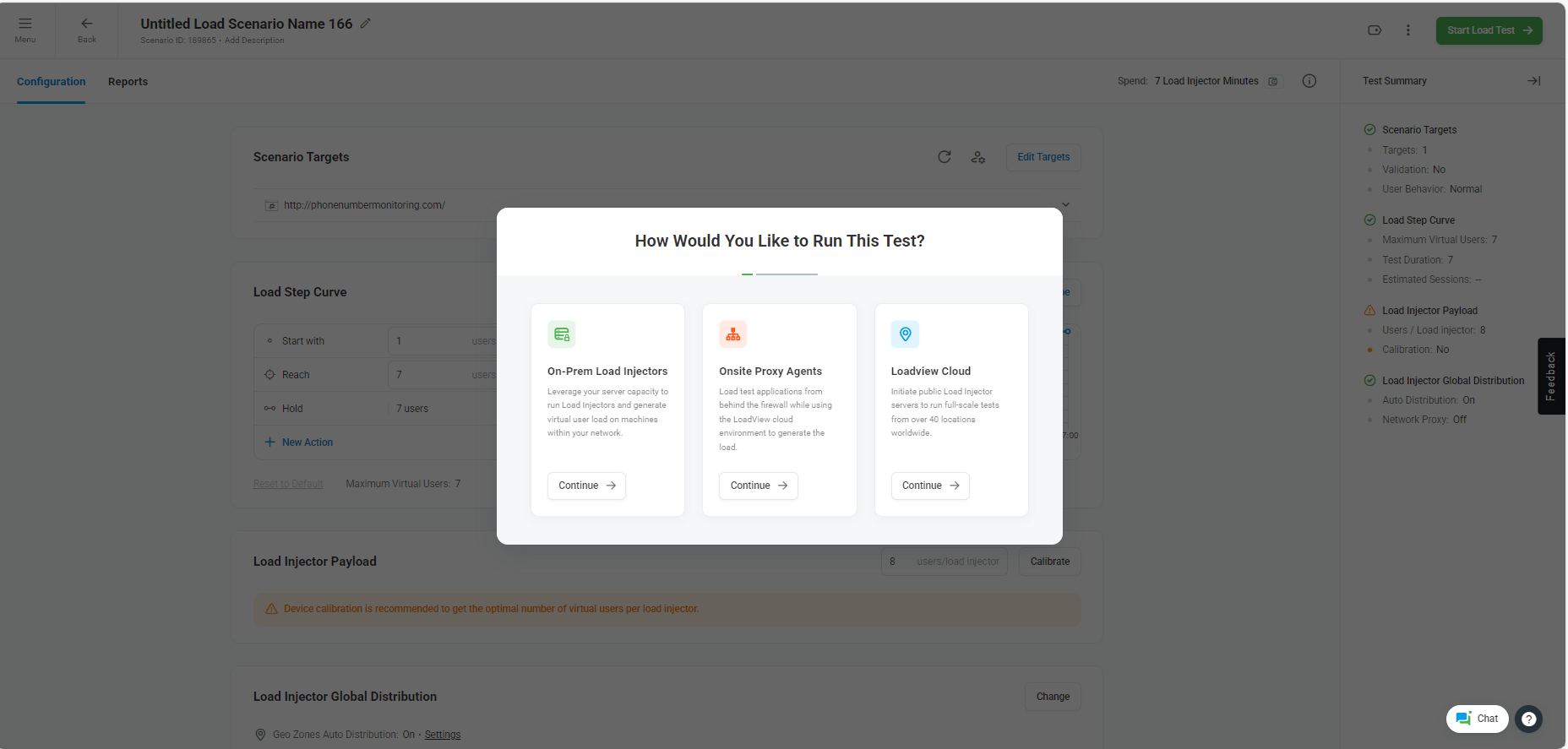Click the Load Injector Payload warning triangle in summary
Screen dimensions: 1568x749
tap(1370, 311)
